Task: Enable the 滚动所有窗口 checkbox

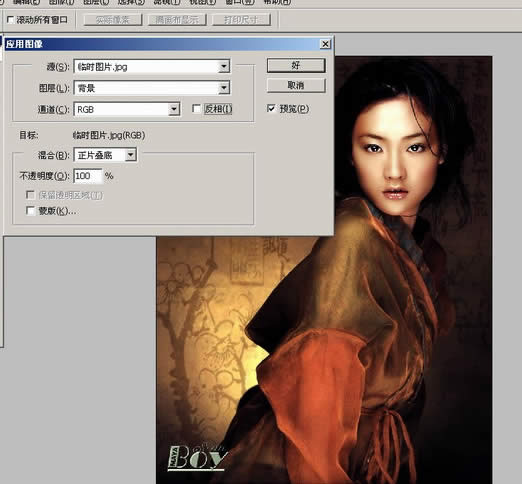Action: coord(10,20)
